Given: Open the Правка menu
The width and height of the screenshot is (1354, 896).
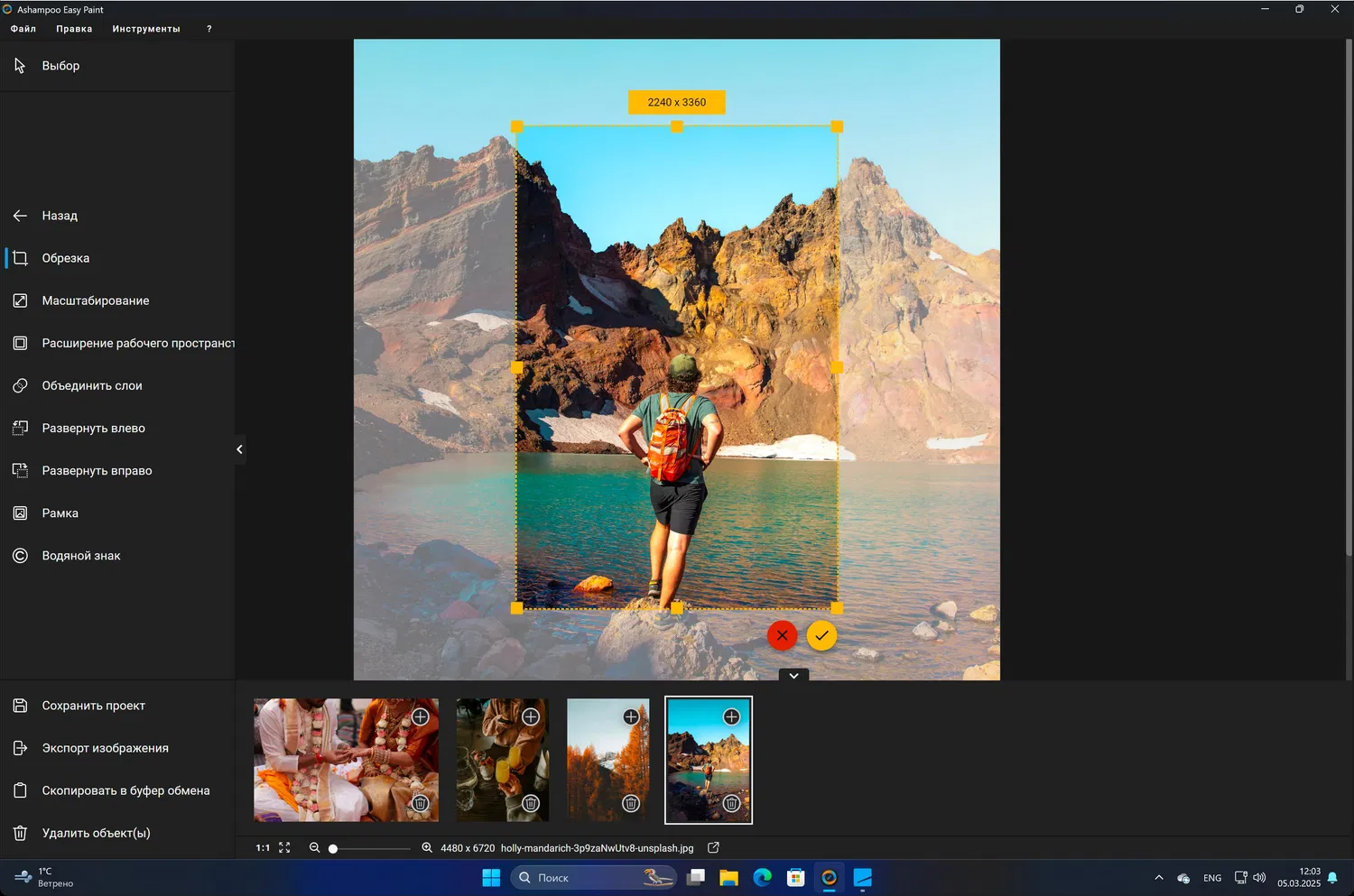Looking at the screenshot, I should click(x=74, y=29).
